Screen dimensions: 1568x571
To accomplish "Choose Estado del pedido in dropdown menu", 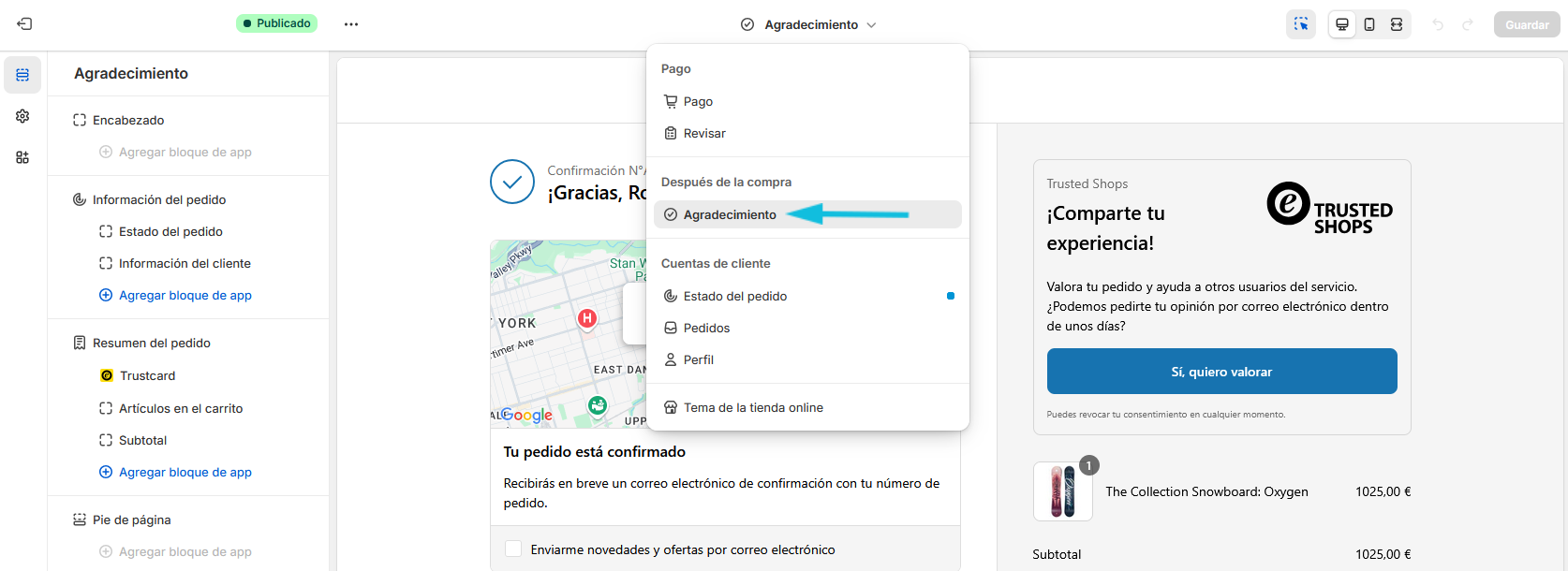I will click(x=734, y=296).
